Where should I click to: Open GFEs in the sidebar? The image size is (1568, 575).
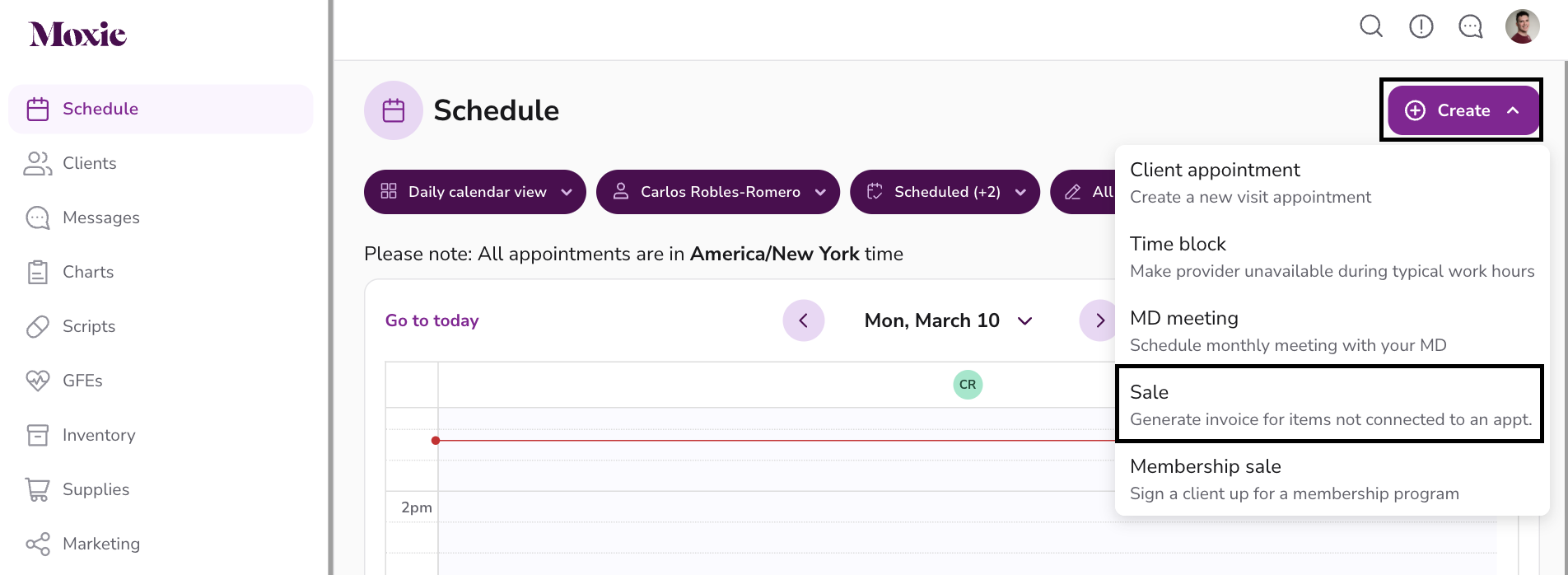[82, 381]
